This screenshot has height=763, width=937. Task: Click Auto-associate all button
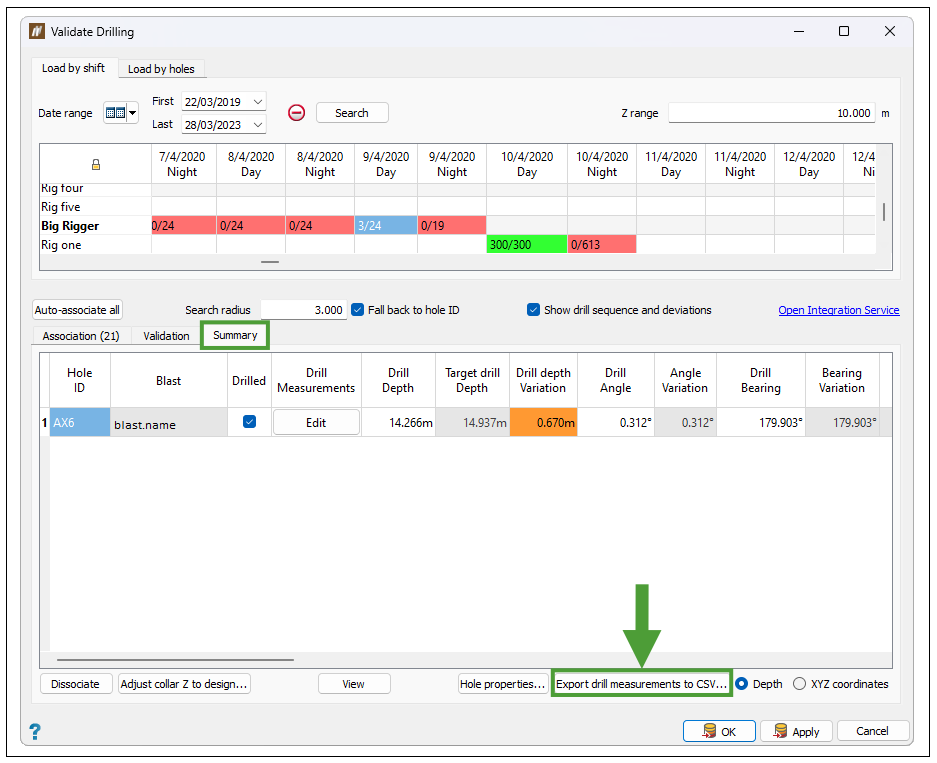tap(77, 310)
